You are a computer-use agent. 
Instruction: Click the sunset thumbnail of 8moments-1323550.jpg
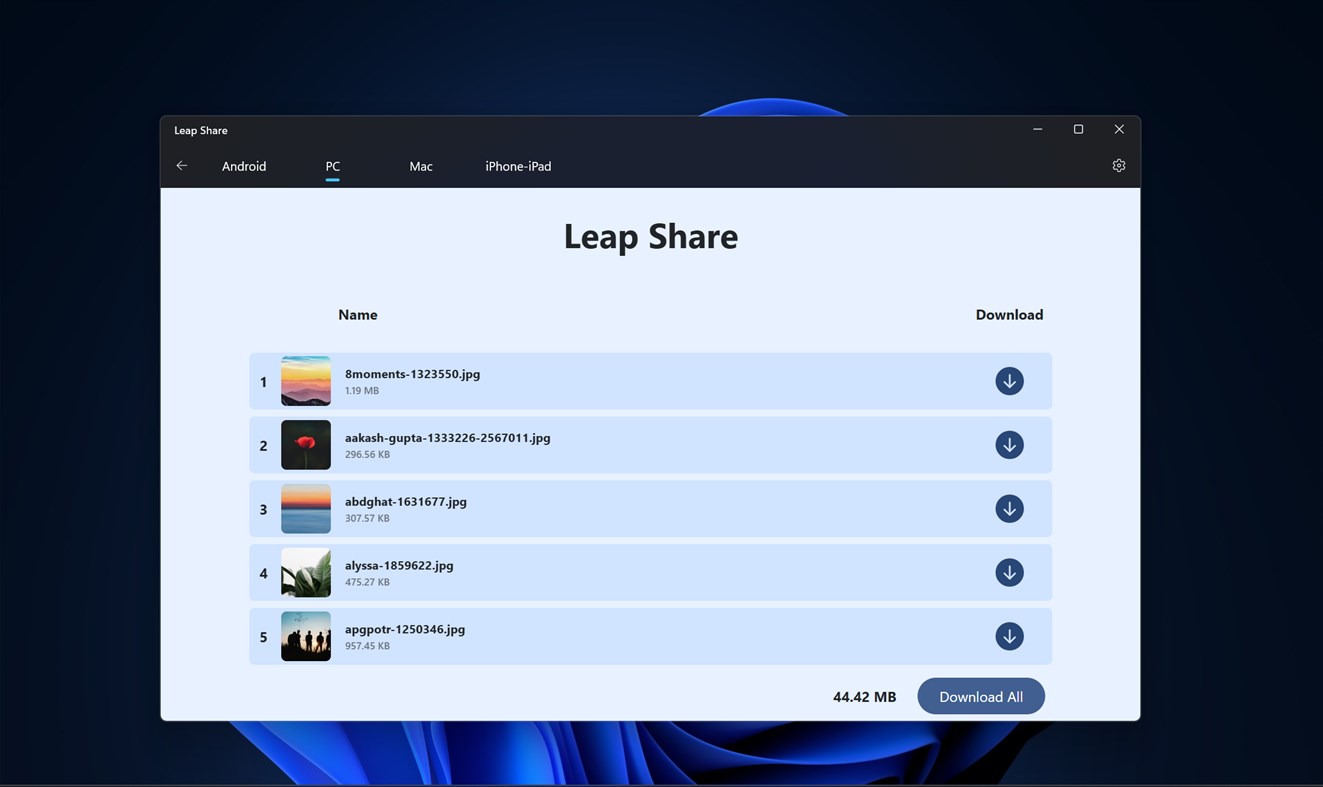(305, 381)
